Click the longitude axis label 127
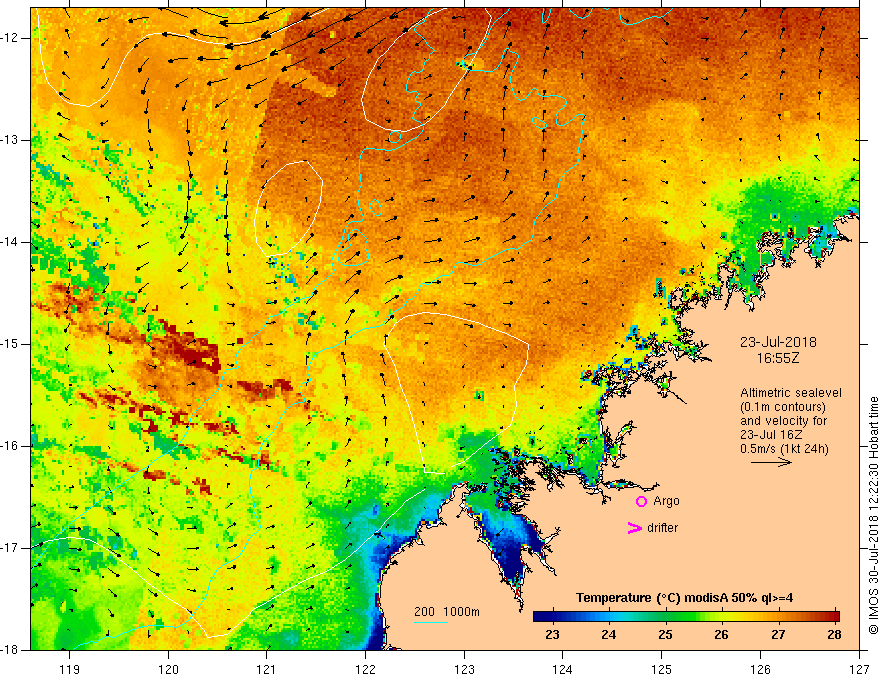This screenshot has width=880, height=680. click(x=859, y=669)
